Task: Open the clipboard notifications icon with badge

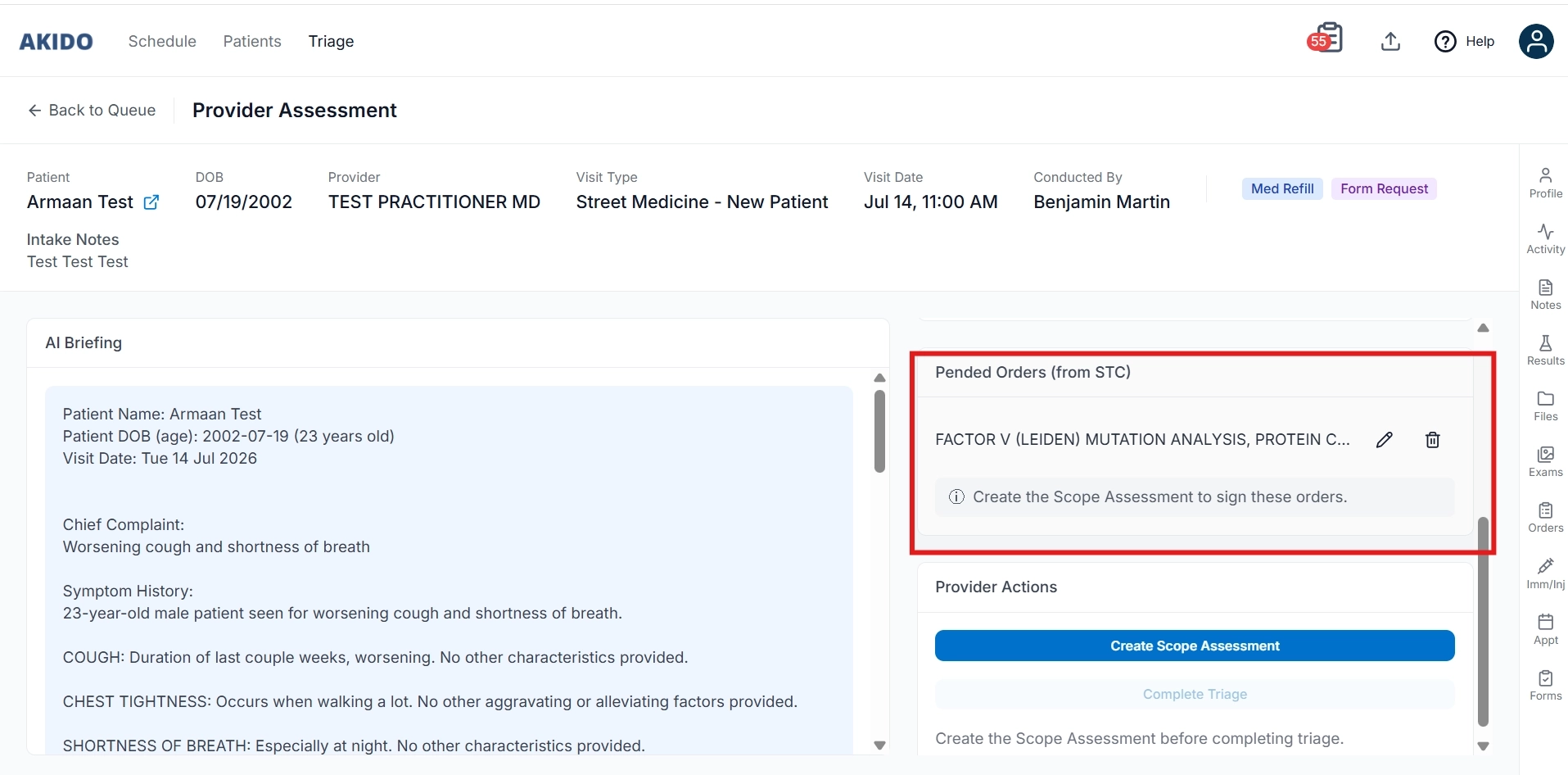Action: coord(1326,39)
